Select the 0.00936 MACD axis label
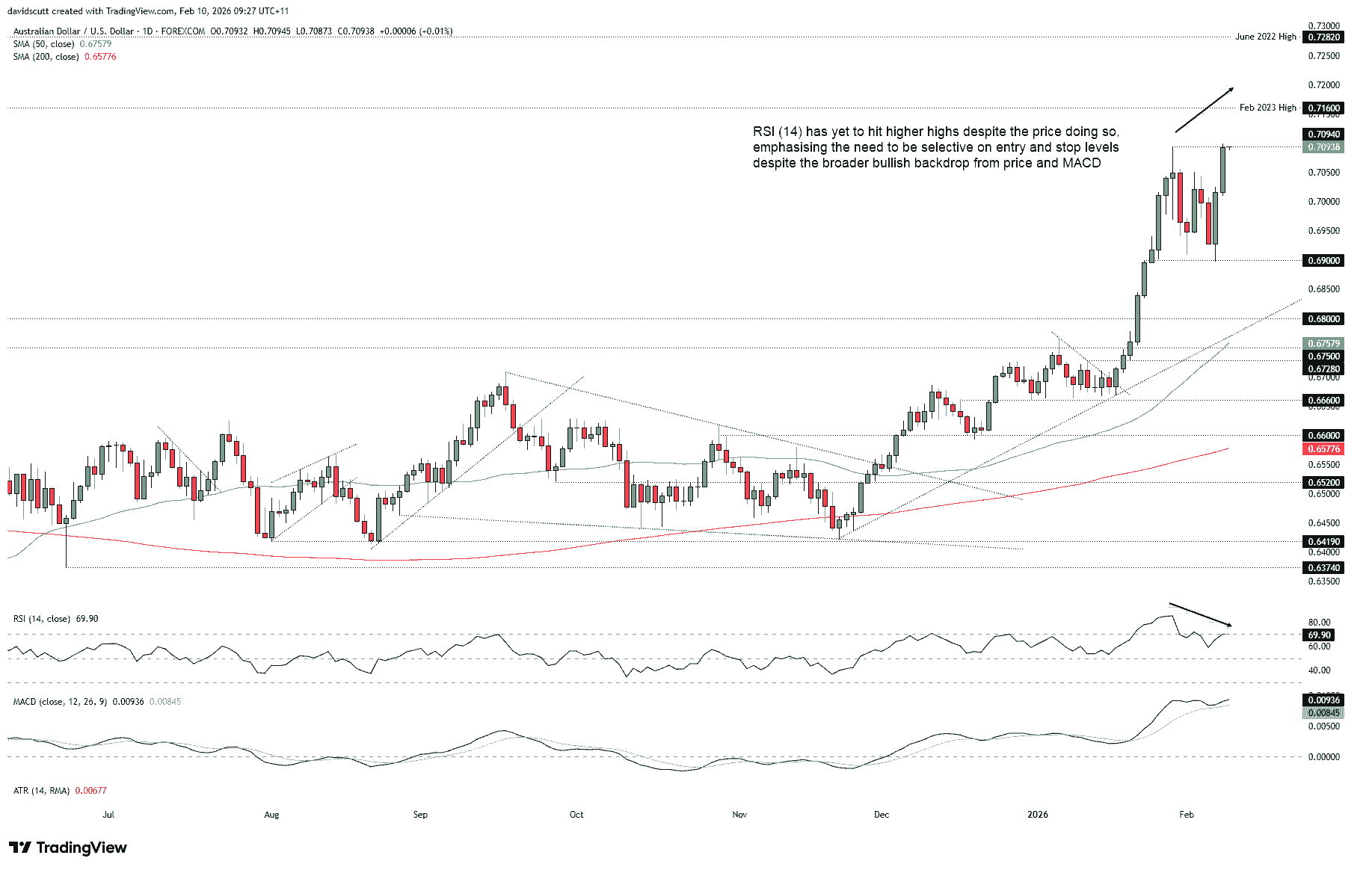 click(1323, 700)
